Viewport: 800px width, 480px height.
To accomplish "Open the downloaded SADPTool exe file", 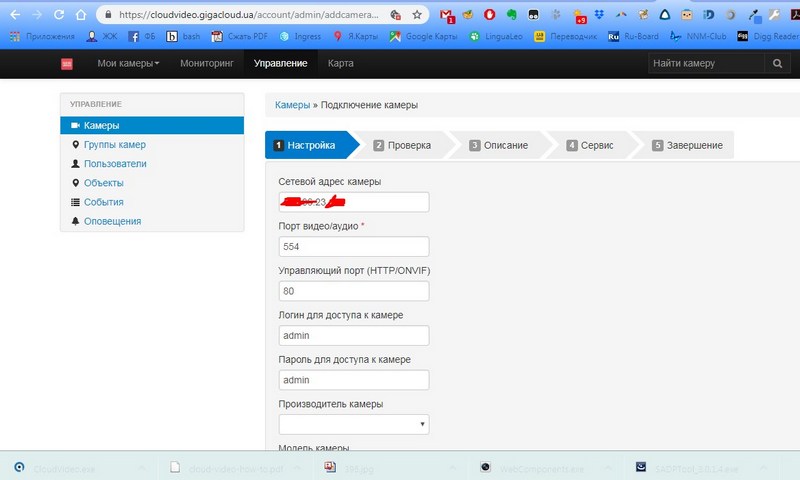I will coord(696,468).
